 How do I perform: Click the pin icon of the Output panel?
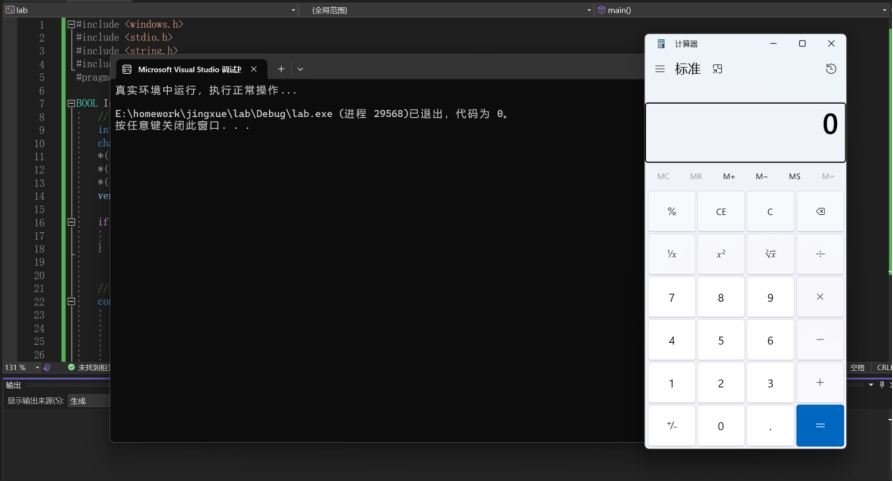pos(882,385)
